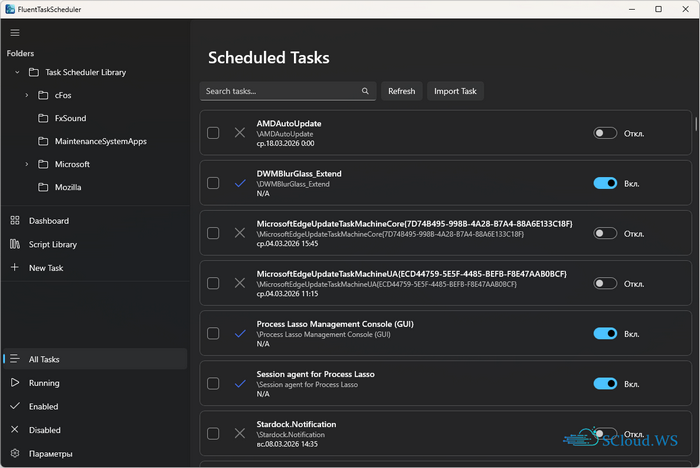Expand the cFos folder node

tap(27, 95)
